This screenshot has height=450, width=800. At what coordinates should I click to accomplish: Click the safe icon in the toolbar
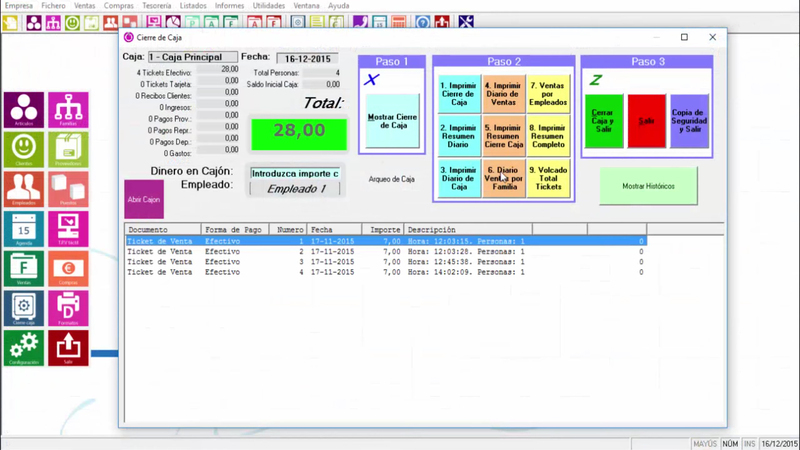(x=298, y=22)
